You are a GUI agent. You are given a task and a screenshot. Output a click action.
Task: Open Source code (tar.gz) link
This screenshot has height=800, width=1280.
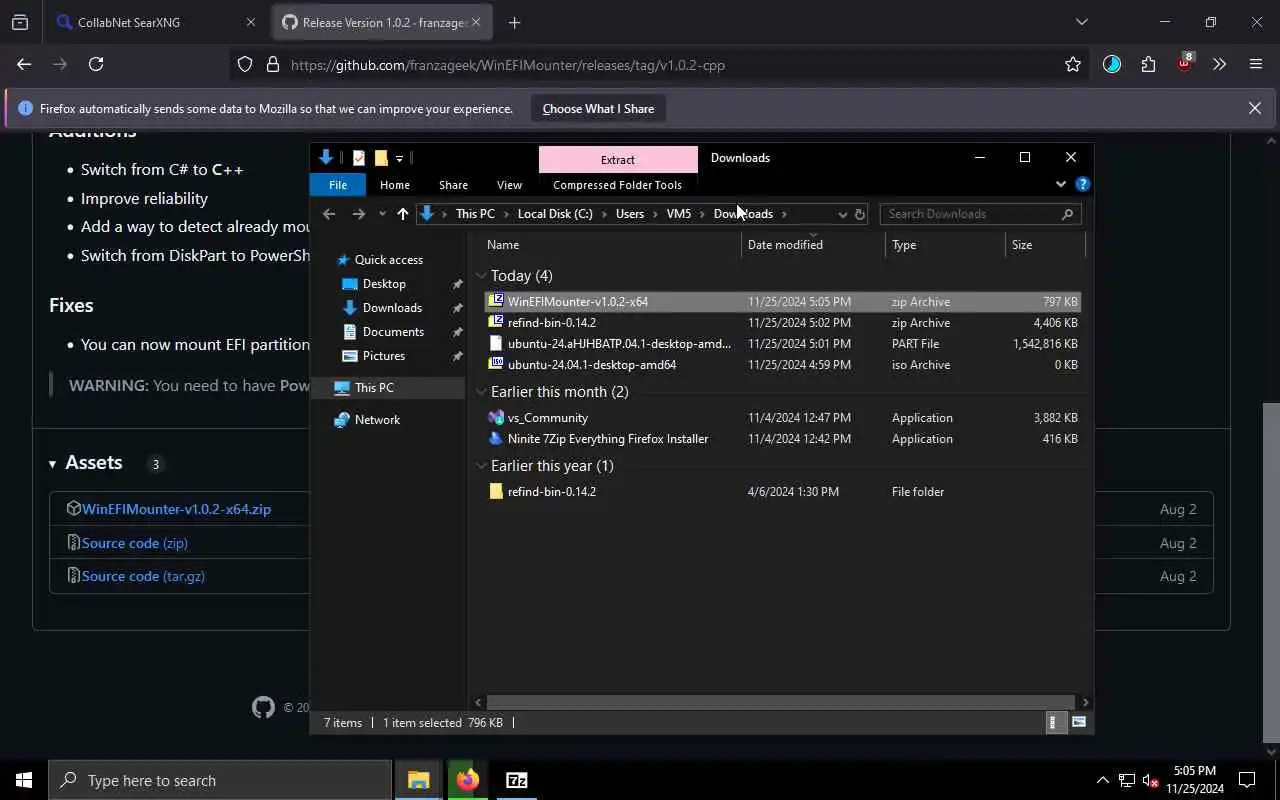pos(143,576)
